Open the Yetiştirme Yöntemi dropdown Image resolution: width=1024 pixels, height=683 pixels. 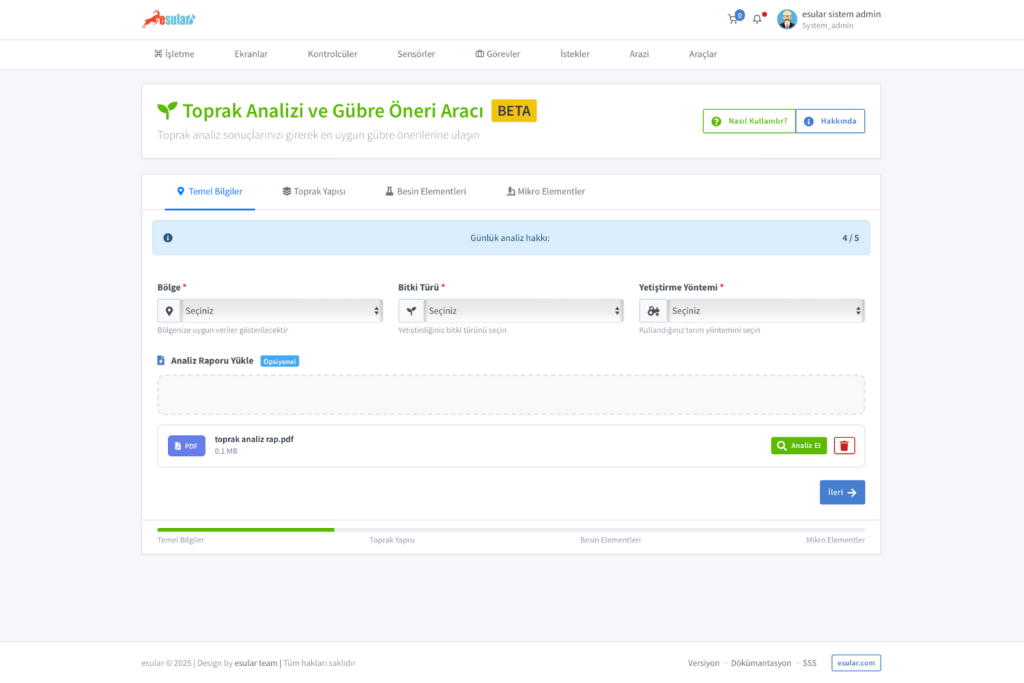tap(765, 311)
